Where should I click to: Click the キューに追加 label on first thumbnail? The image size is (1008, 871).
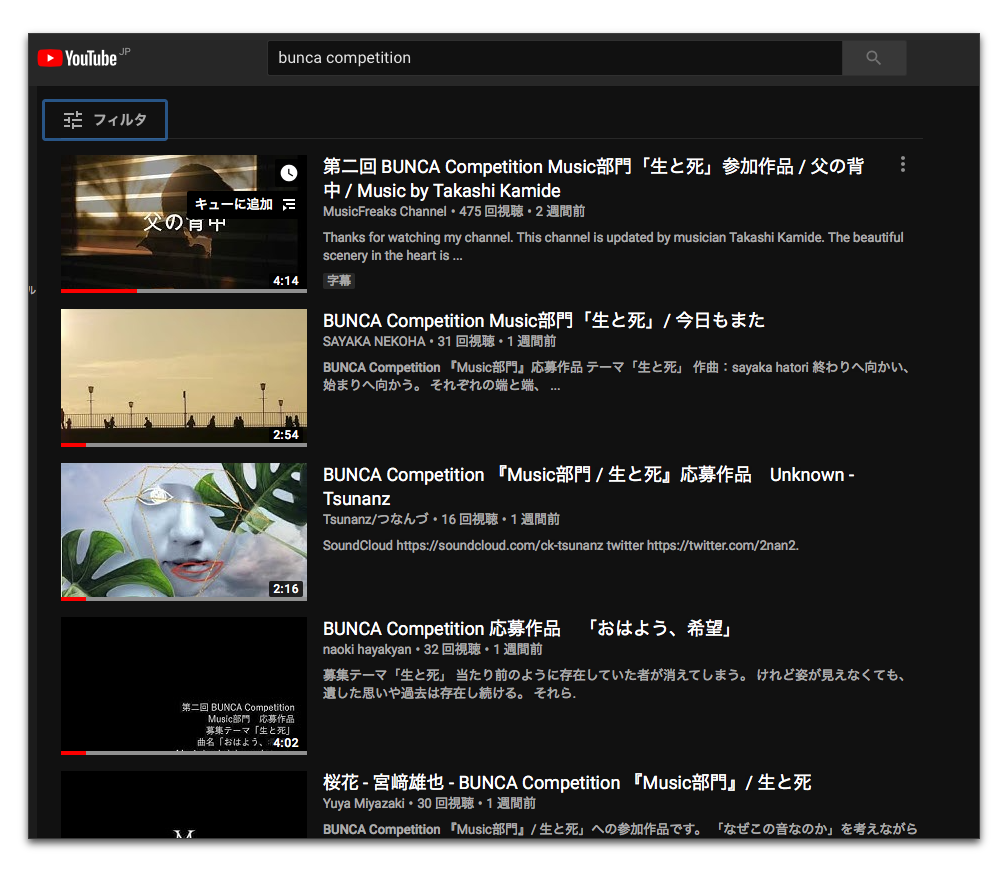pyautogui.click(x=233, y=204)
